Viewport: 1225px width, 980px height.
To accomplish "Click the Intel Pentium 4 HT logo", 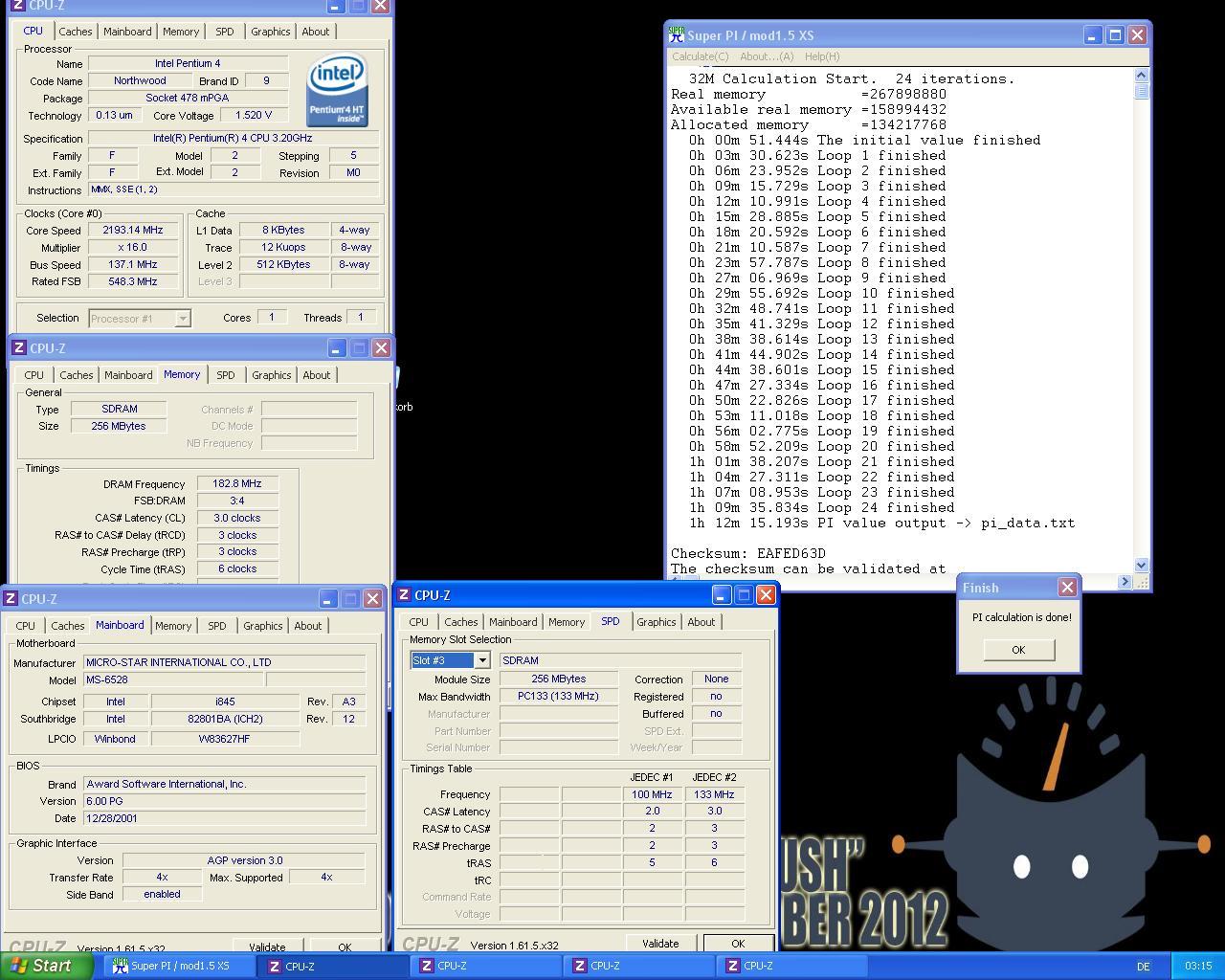I will (x=337, y=90).
